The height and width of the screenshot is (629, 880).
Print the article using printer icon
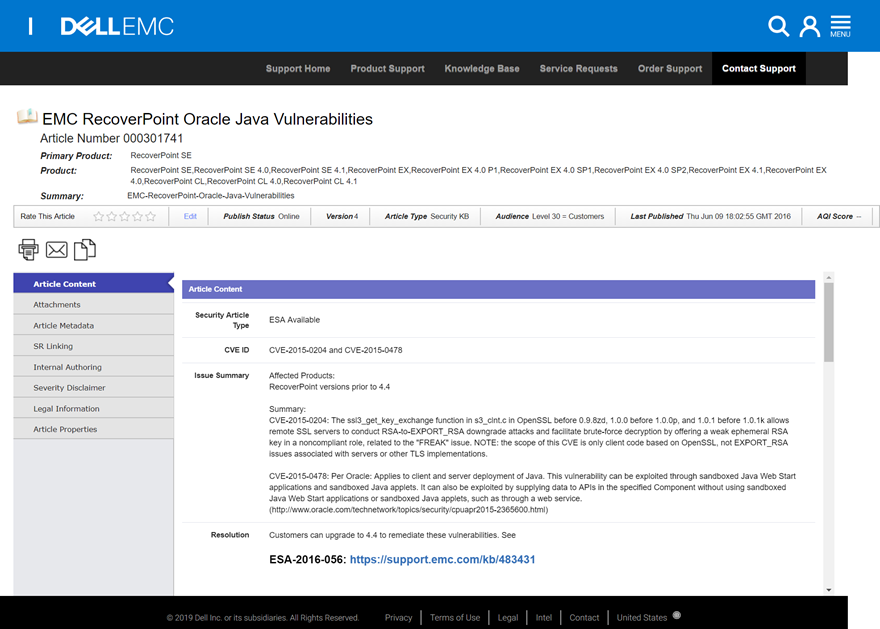[x=28, y=250]
